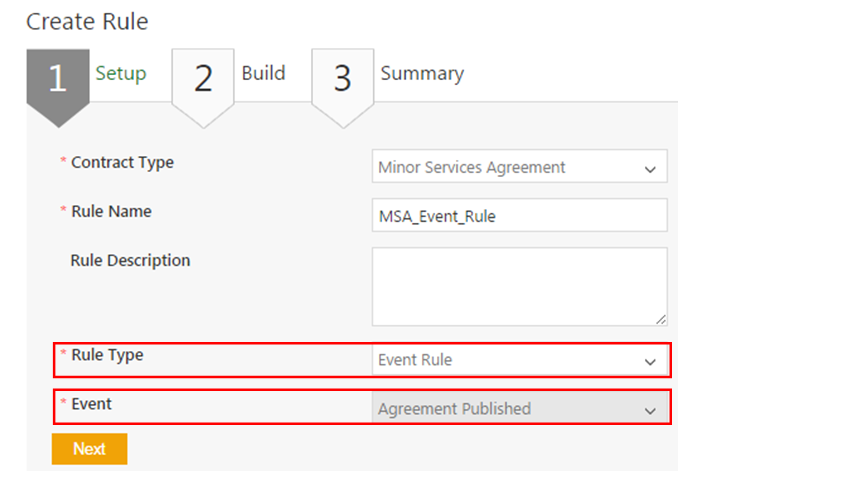Grab the Rule Description resize handle
850x484 pixels.
661,319
